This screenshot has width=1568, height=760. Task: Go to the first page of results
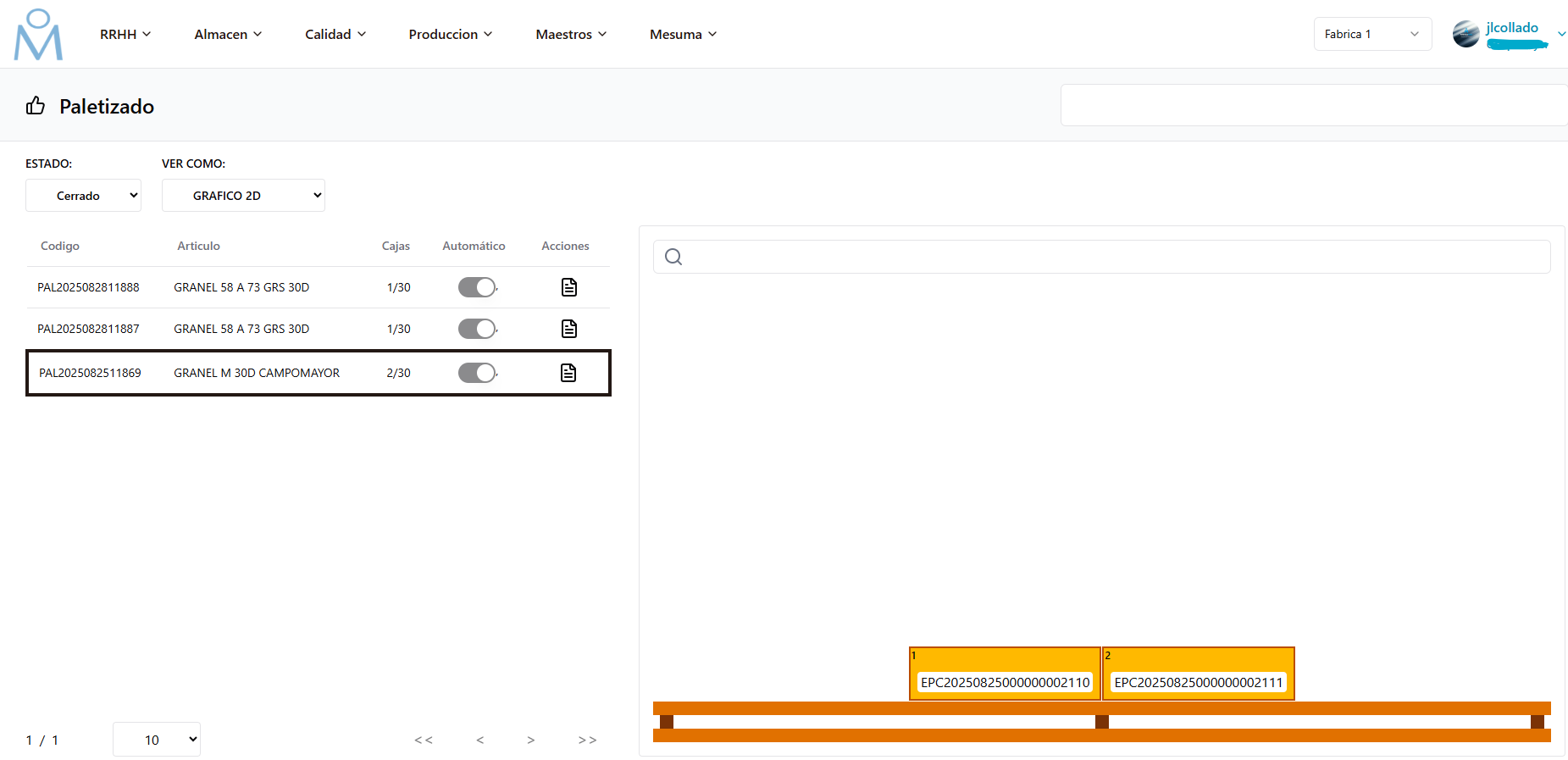point(424,740)
